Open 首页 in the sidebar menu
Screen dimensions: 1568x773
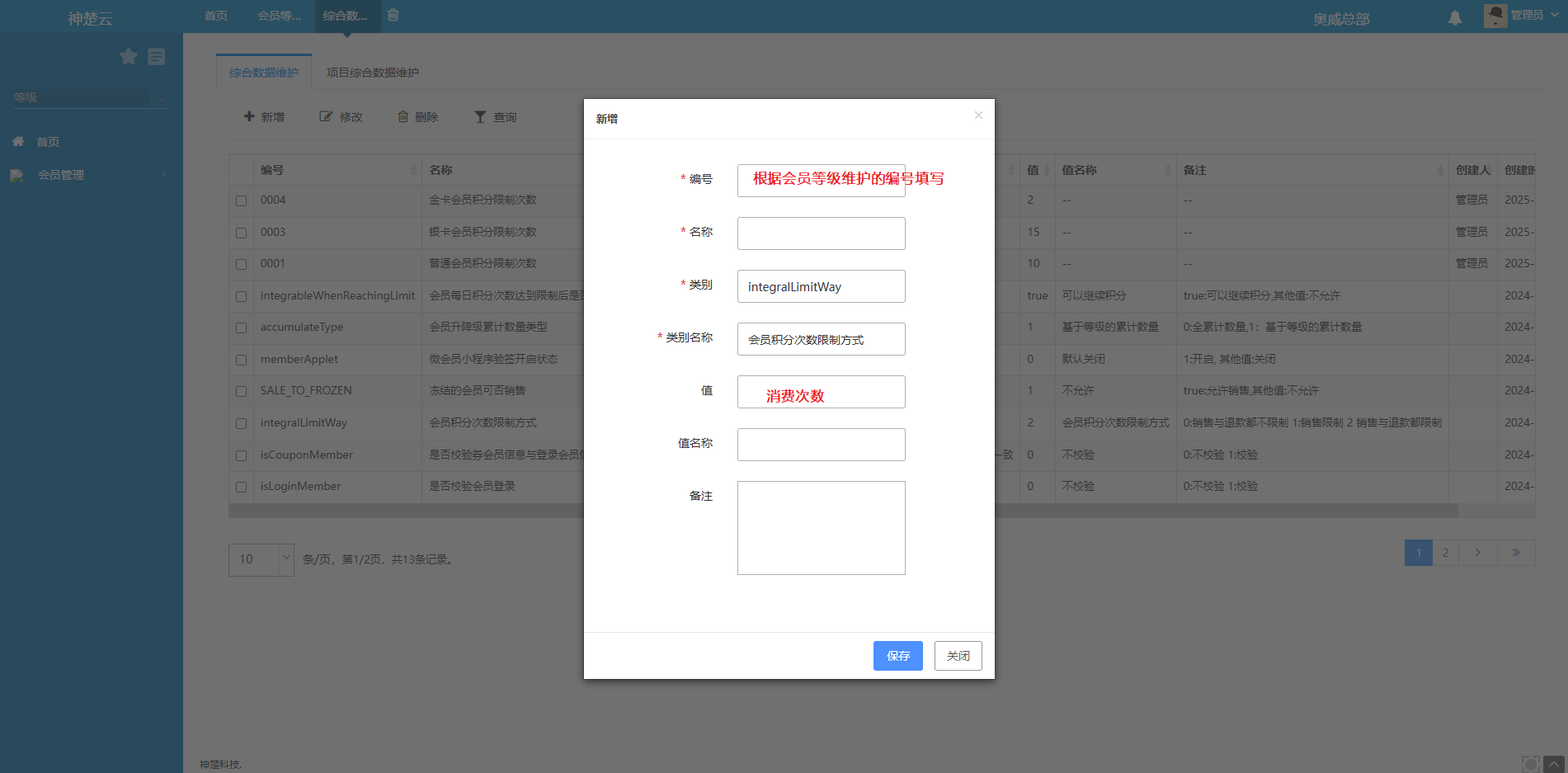tap(48, 142)
